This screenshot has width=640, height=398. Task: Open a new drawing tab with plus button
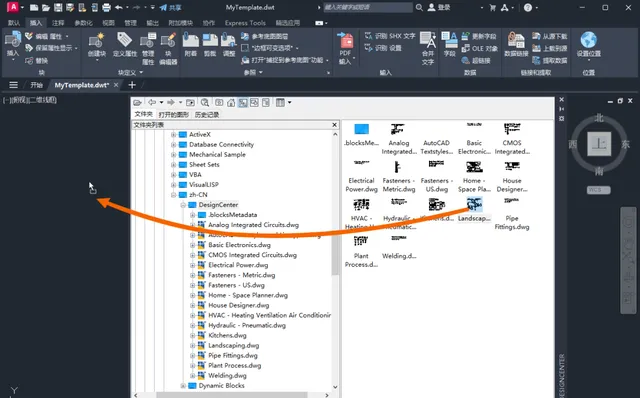[x=132, y=85]
